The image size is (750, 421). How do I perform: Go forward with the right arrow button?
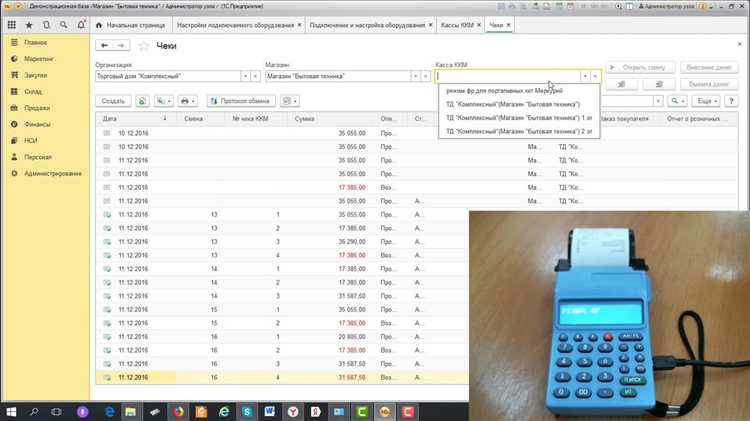[x=121, y=45]
